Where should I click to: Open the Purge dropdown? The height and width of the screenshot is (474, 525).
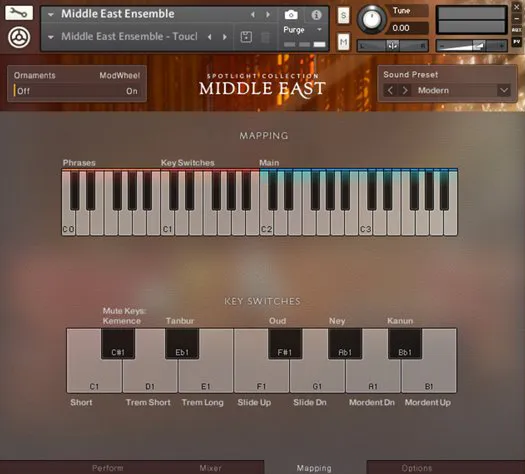[x=319, y=29]
